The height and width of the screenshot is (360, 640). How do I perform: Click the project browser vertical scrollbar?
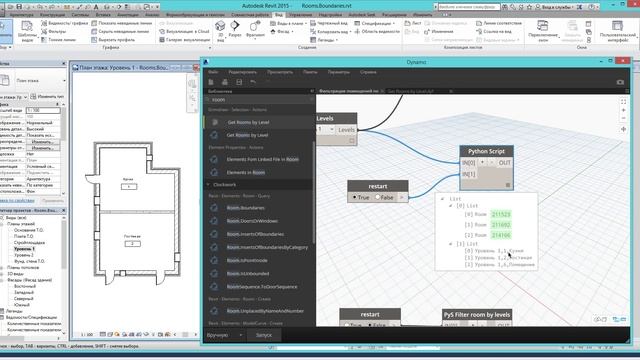(x=63, y=244)
